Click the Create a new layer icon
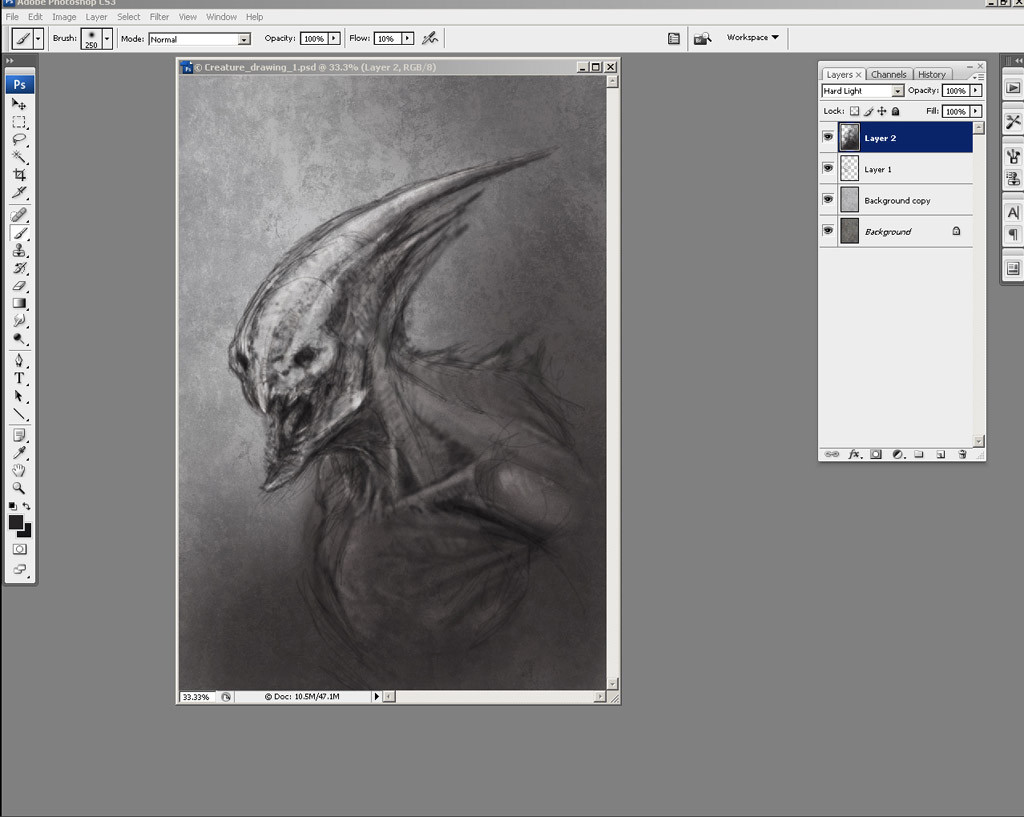The image size is (1024, 817). coord(940,453)
